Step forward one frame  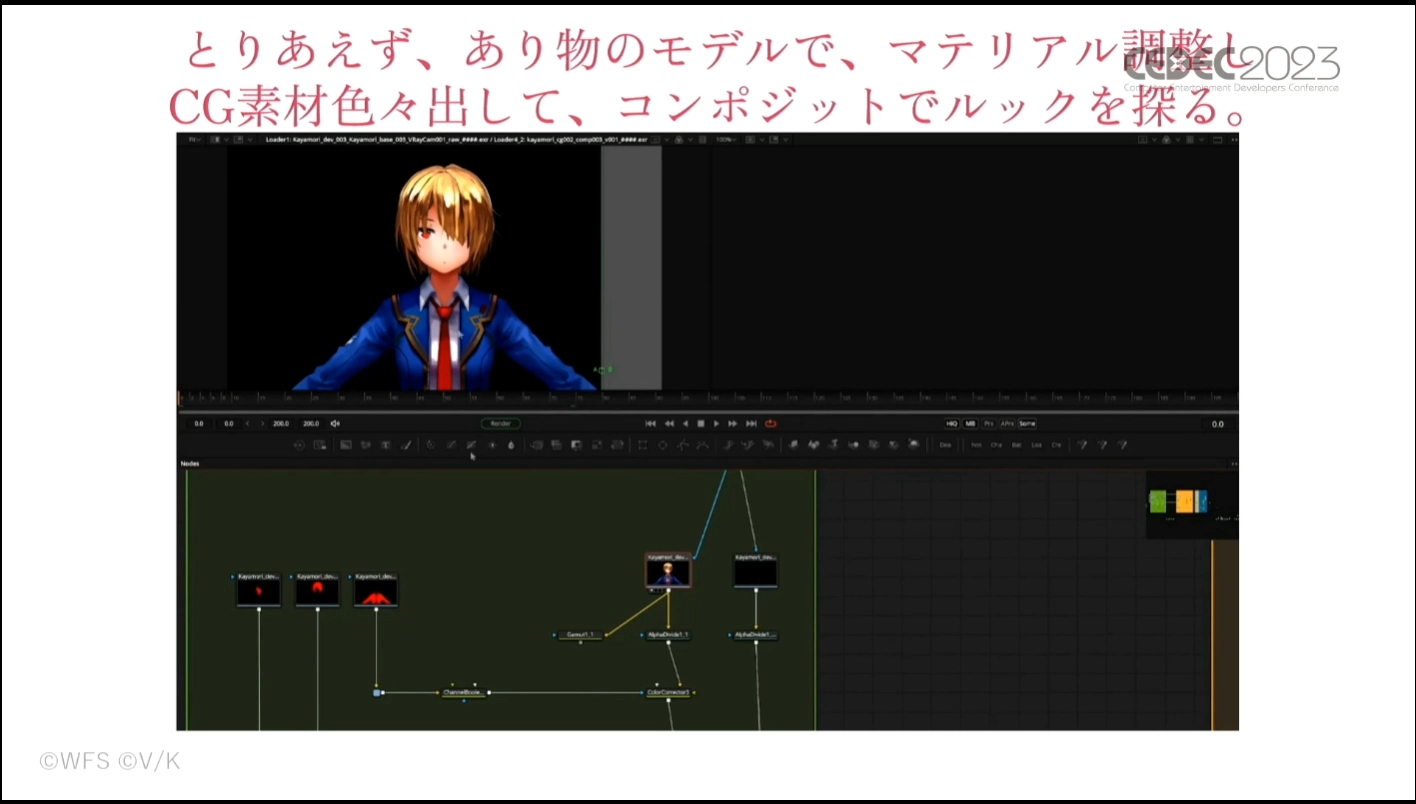733,424
